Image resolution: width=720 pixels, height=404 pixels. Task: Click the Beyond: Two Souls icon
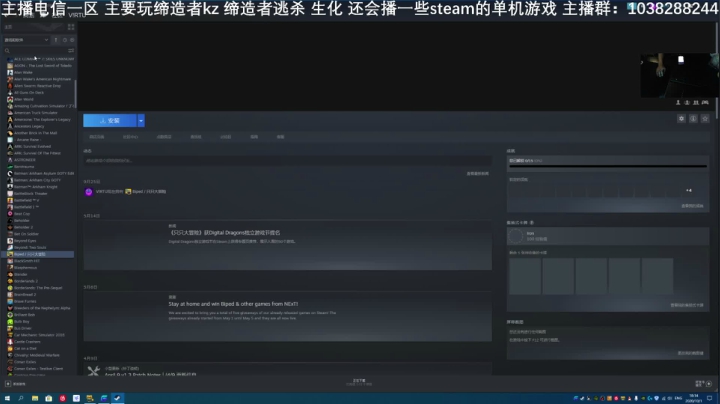coord(10,247)
